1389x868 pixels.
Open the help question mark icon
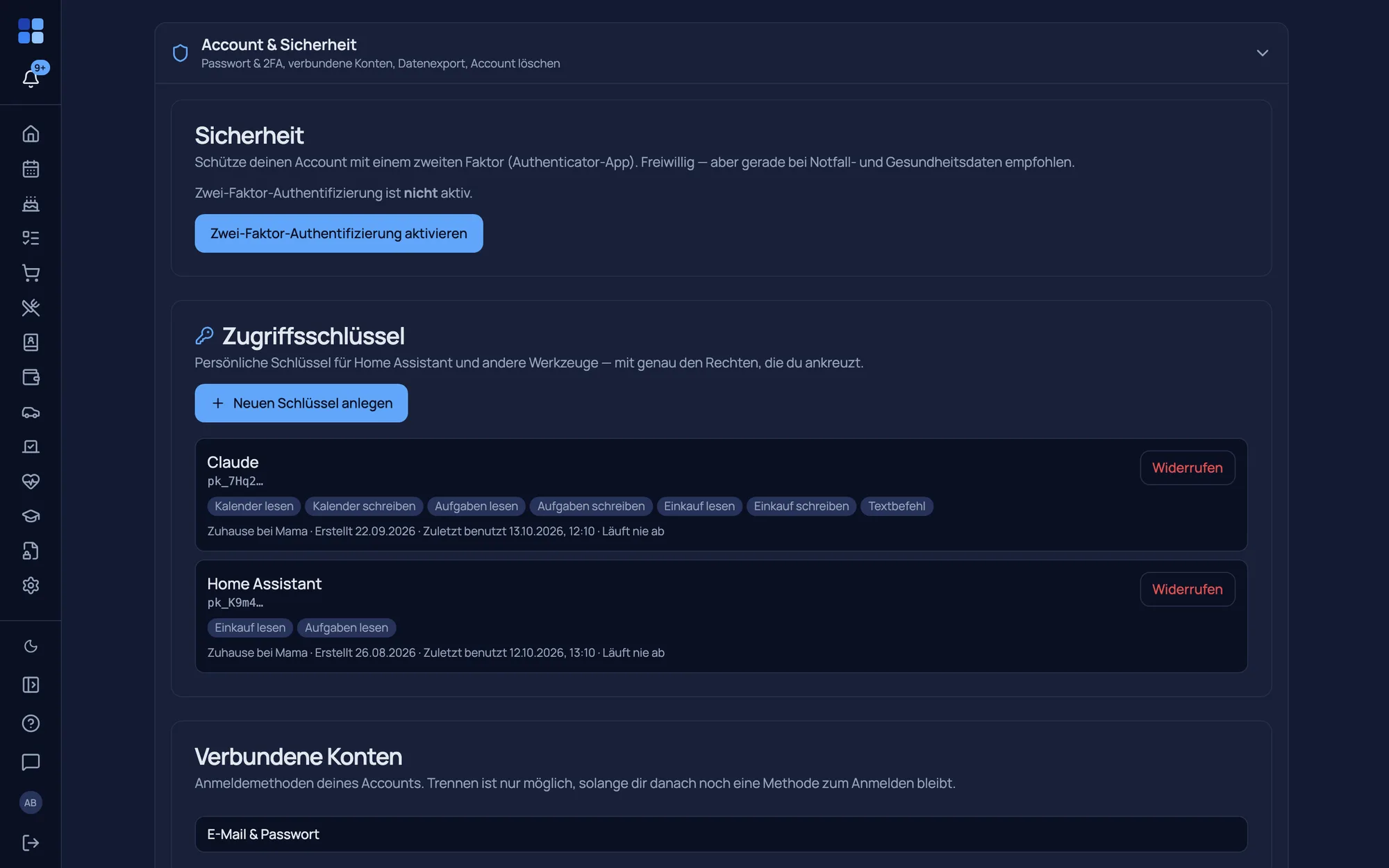[x=31, y=724]
